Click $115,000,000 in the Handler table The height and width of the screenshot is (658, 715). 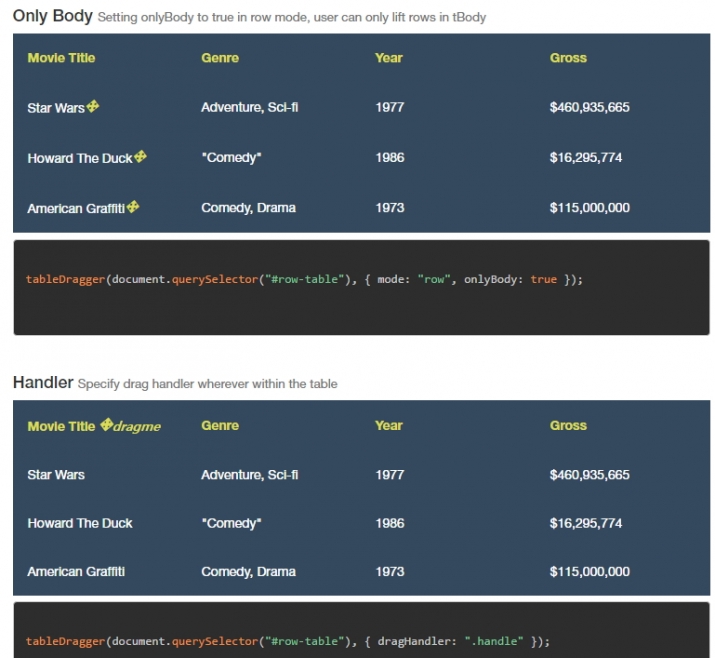589,571
